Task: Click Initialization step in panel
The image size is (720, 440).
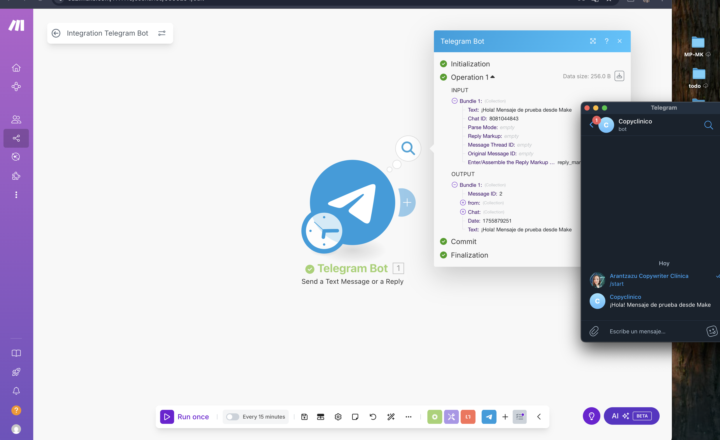Action: (470, 64)
